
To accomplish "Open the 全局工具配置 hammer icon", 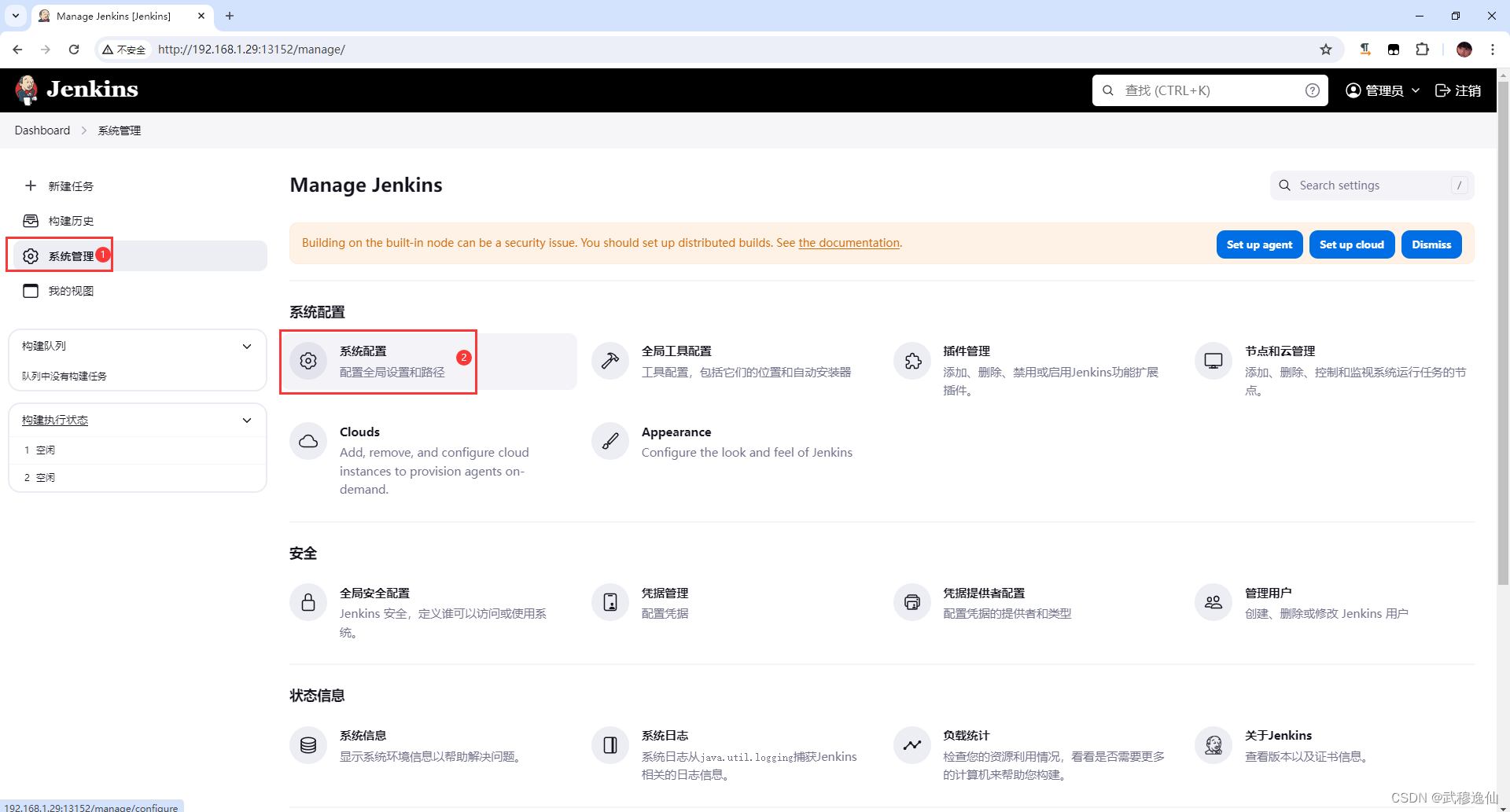I will (x=610, y=361).
